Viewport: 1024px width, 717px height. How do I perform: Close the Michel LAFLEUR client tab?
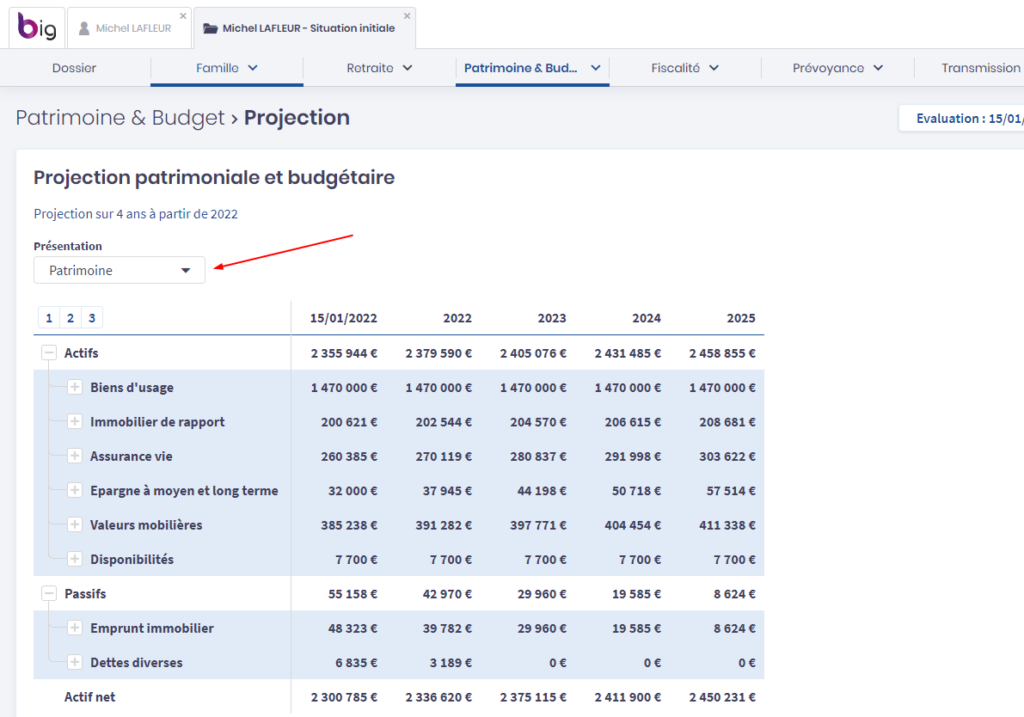tap(182, 16)
